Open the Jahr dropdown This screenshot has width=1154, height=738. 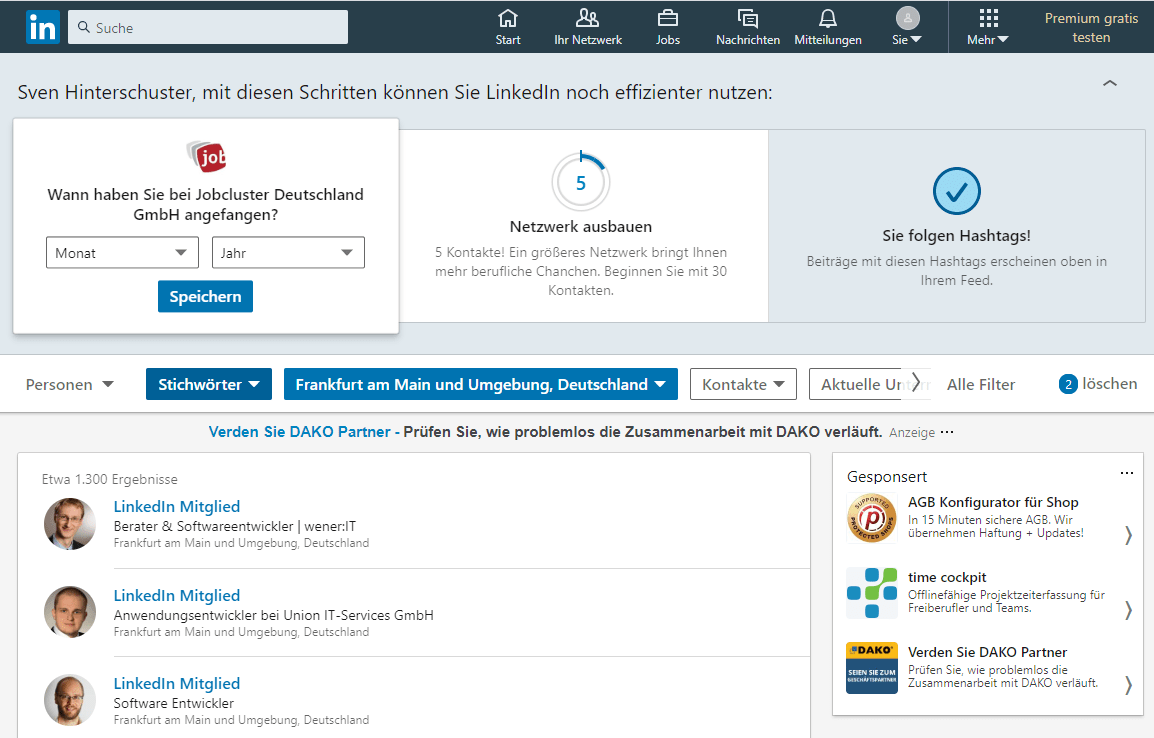point(287,252)
